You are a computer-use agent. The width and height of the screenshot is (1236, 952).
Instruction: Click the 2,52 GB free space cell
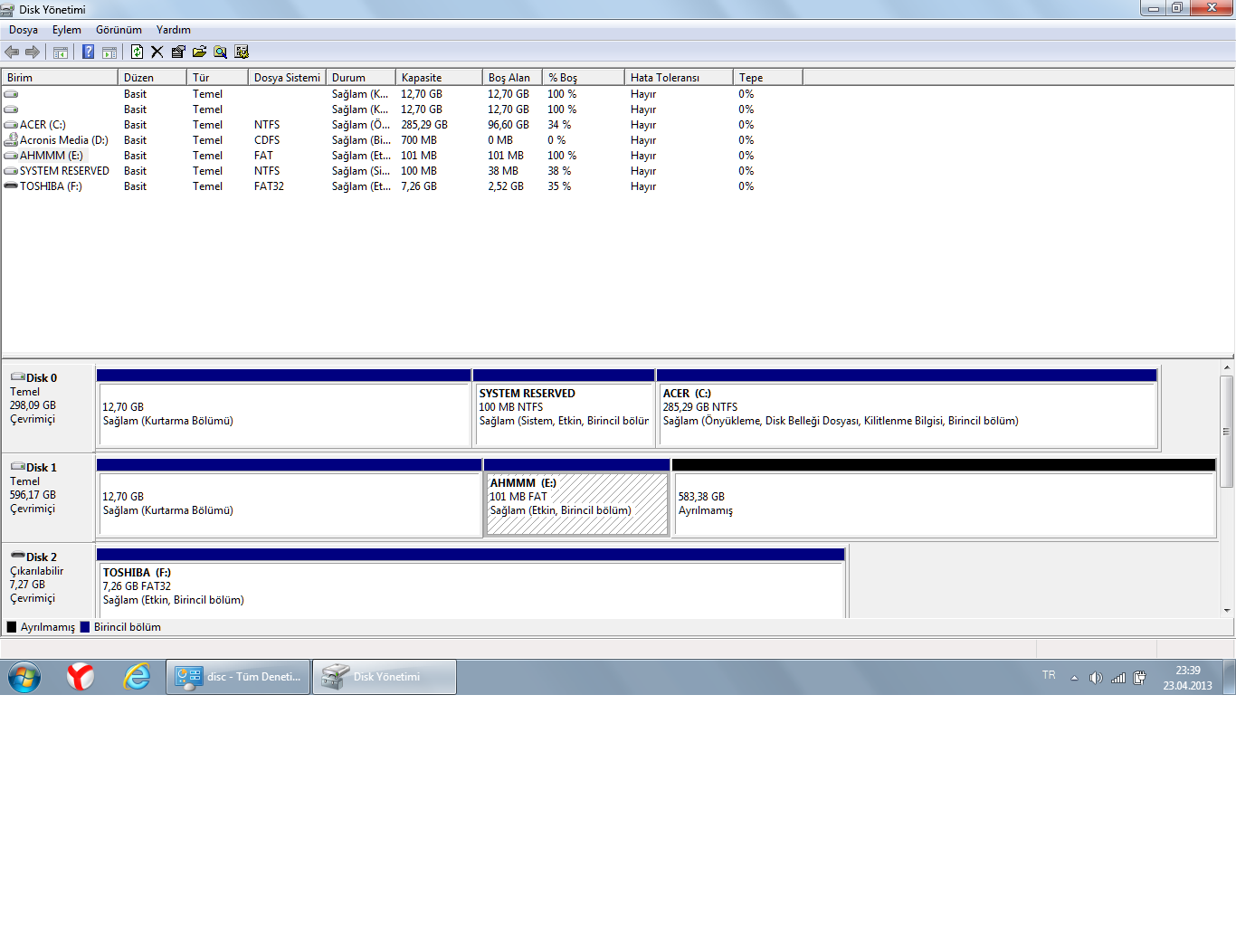(506, 186)
